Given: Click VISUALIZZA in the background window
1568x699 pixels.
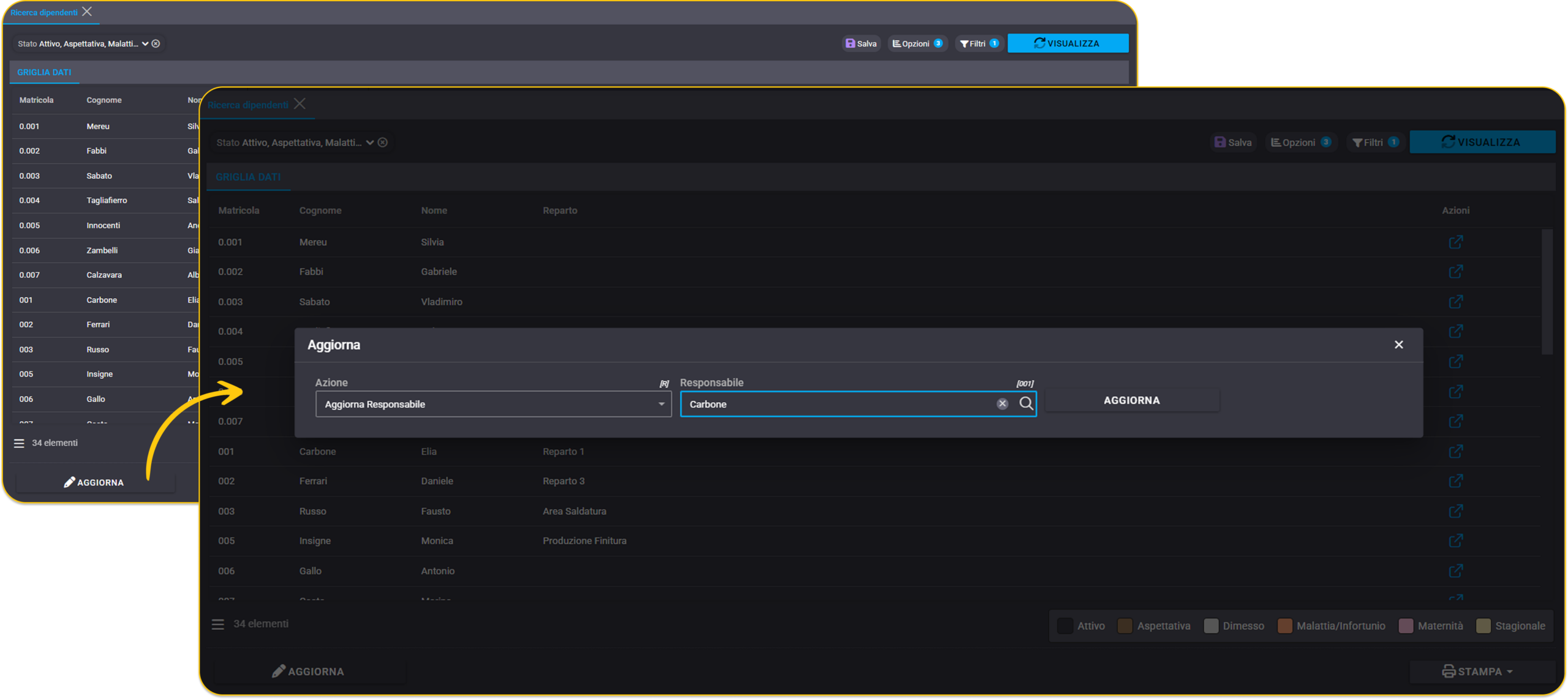Looking at the screenshot, I should pos(1068,43).
